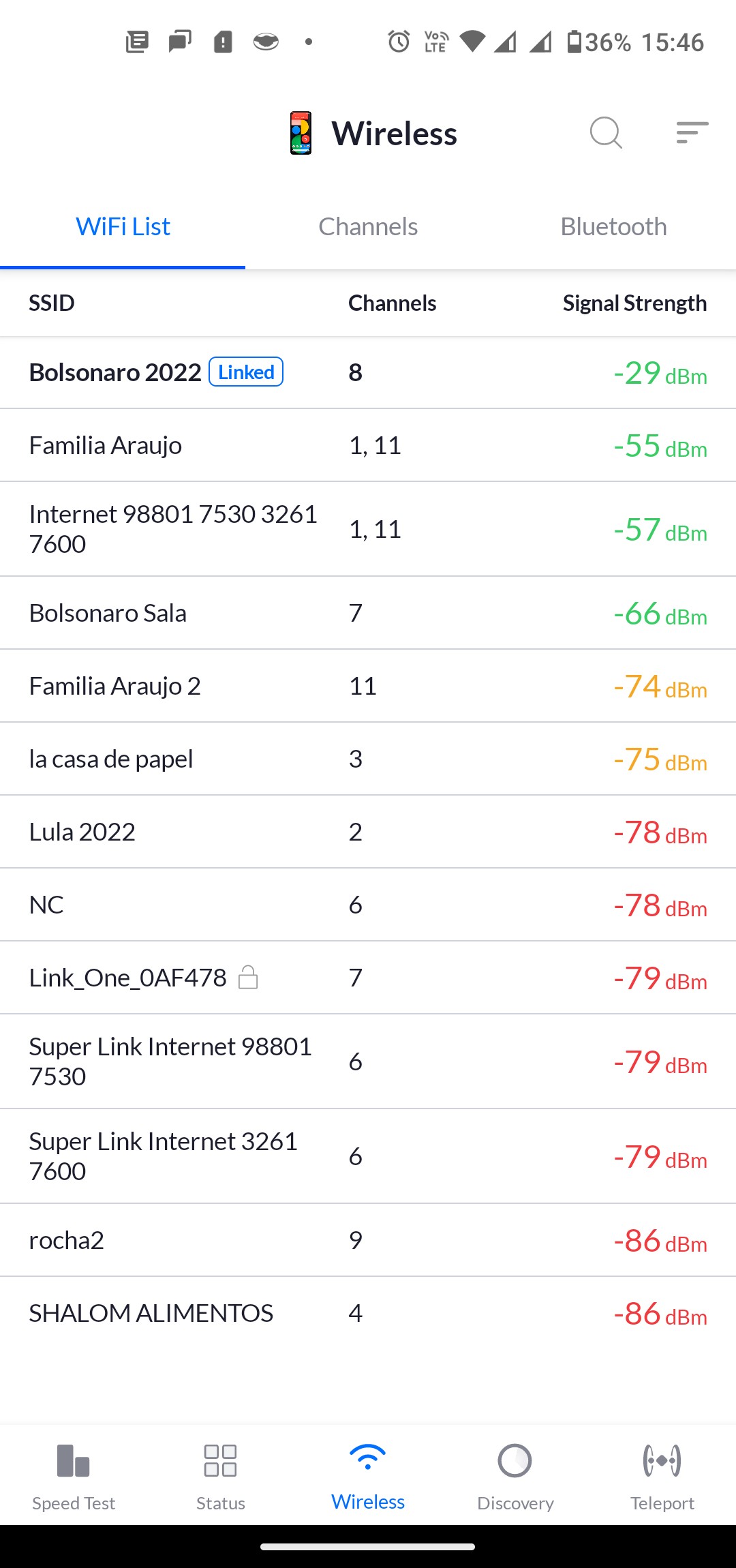Tap the alarm icon in status bar
Image resolution: width=736 pixels, height=1568 pixels.
coord(399,42)
